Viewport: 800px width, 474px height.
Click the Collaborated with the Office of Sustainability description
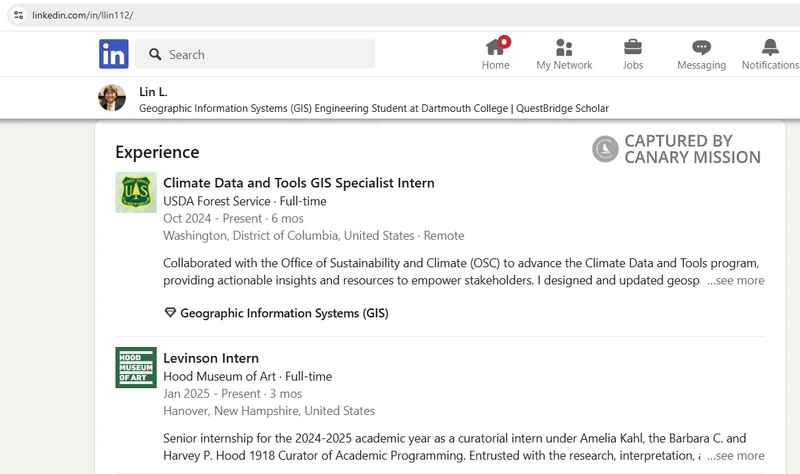coord(461,271)
